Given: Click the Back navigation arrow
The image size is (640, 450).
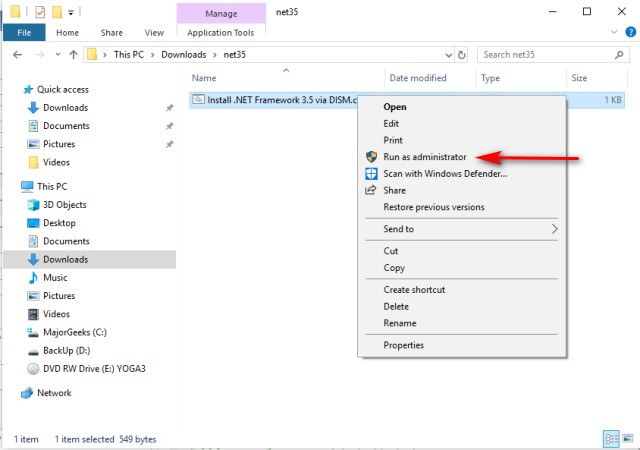Looking at the screenshot, I should [15, 54].
